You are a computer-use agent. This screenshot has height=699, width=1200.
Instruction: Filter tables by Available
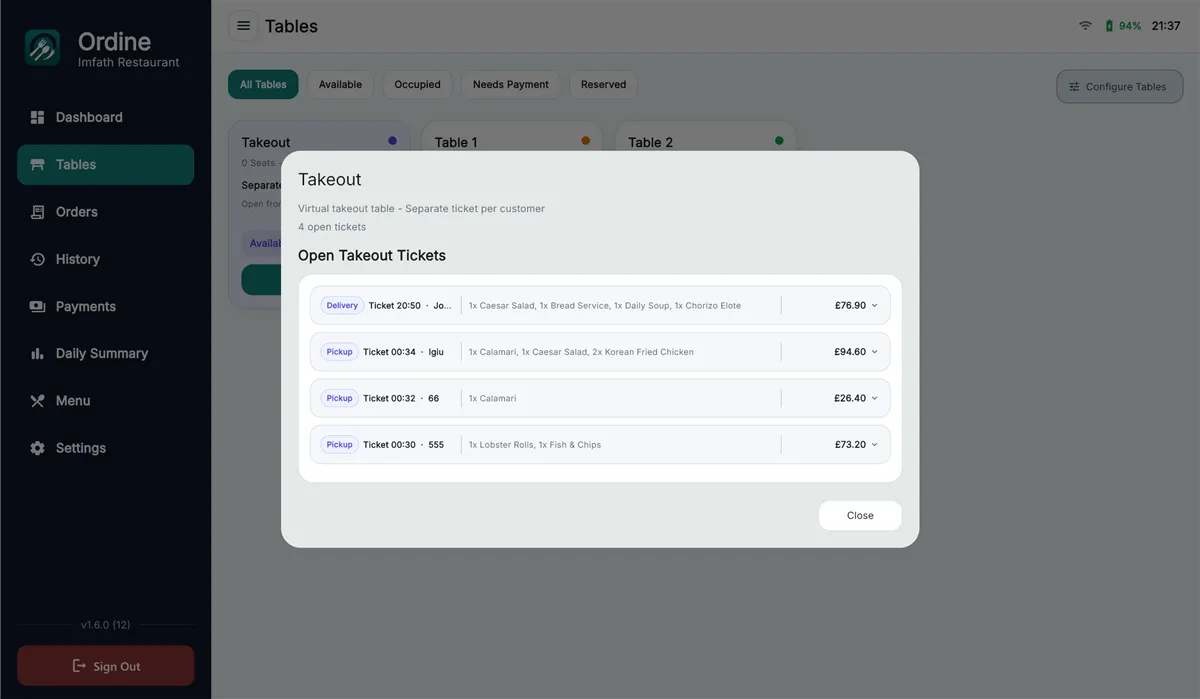tap(340, 85)
